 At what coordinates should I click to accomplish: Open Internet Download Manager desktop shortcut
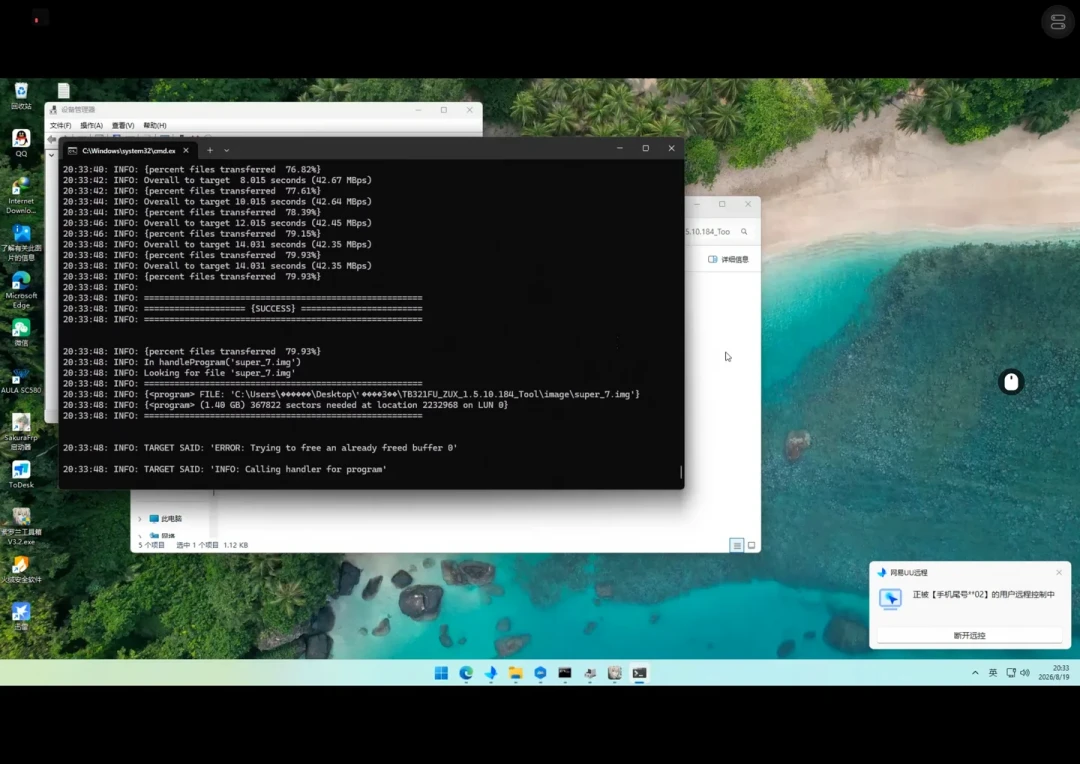click(21, 196)
